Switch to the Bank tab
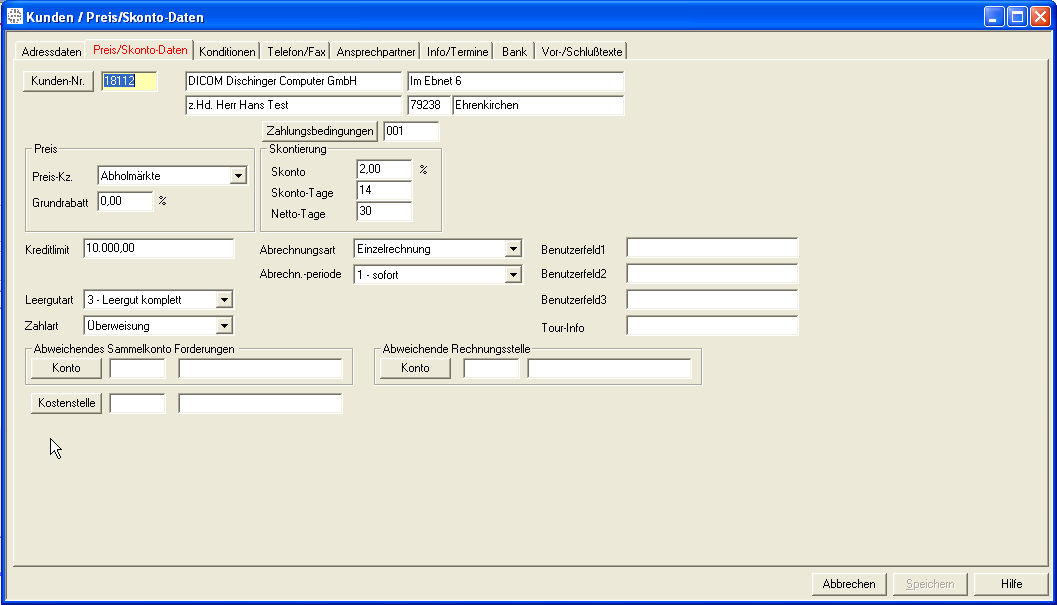Viewport: 1057px width, 605px height. [x=514, y=51]
